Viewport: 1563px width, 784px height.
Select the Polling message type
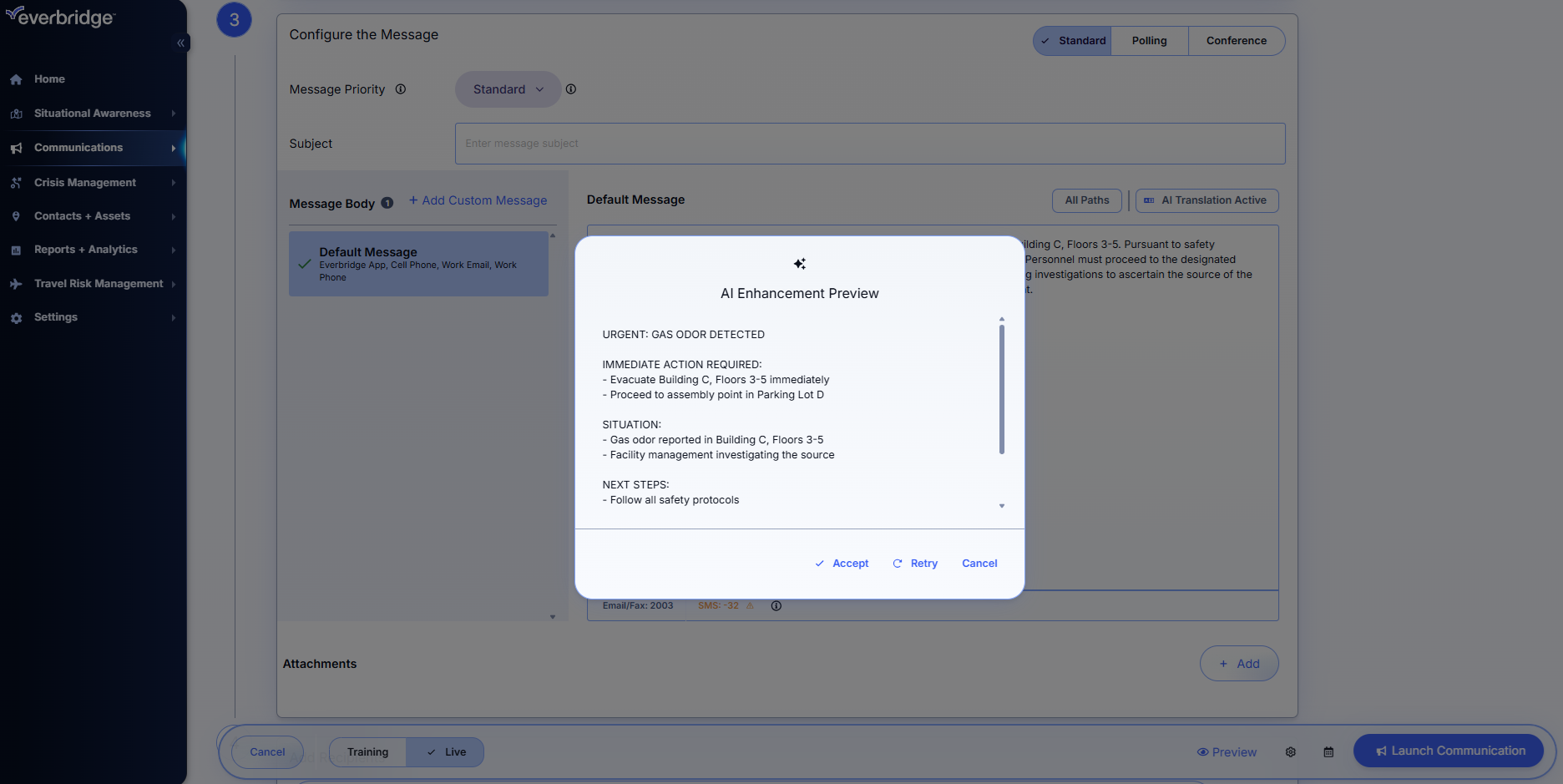pos(1149,41)
